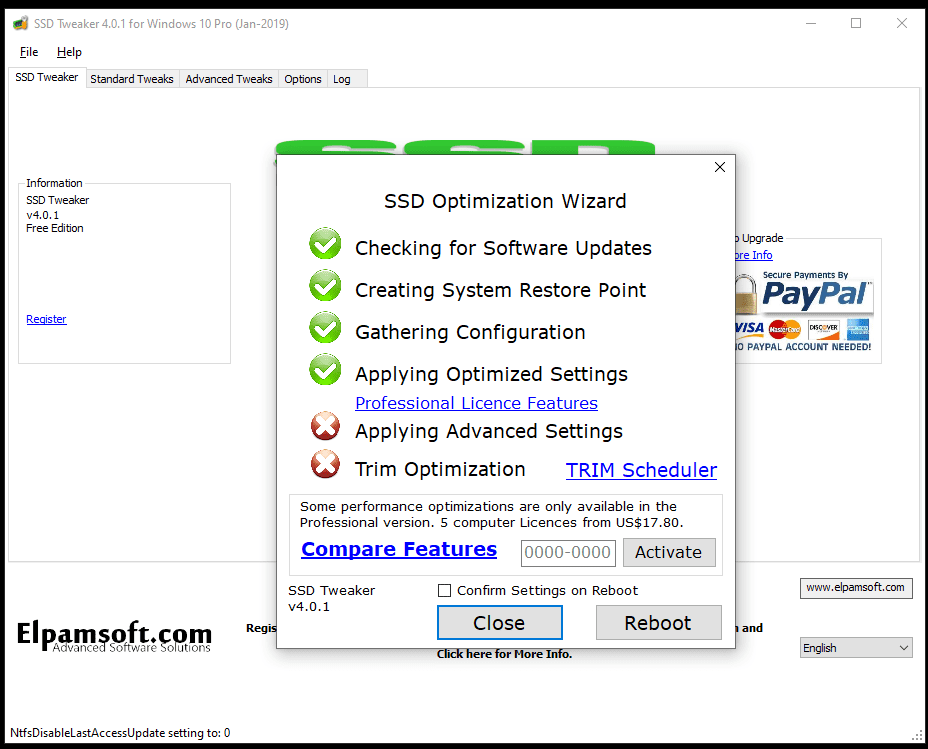Click the SSD Tweaker title bar app icon
Screen dimensions: 928x749
(x=20, y=24)
